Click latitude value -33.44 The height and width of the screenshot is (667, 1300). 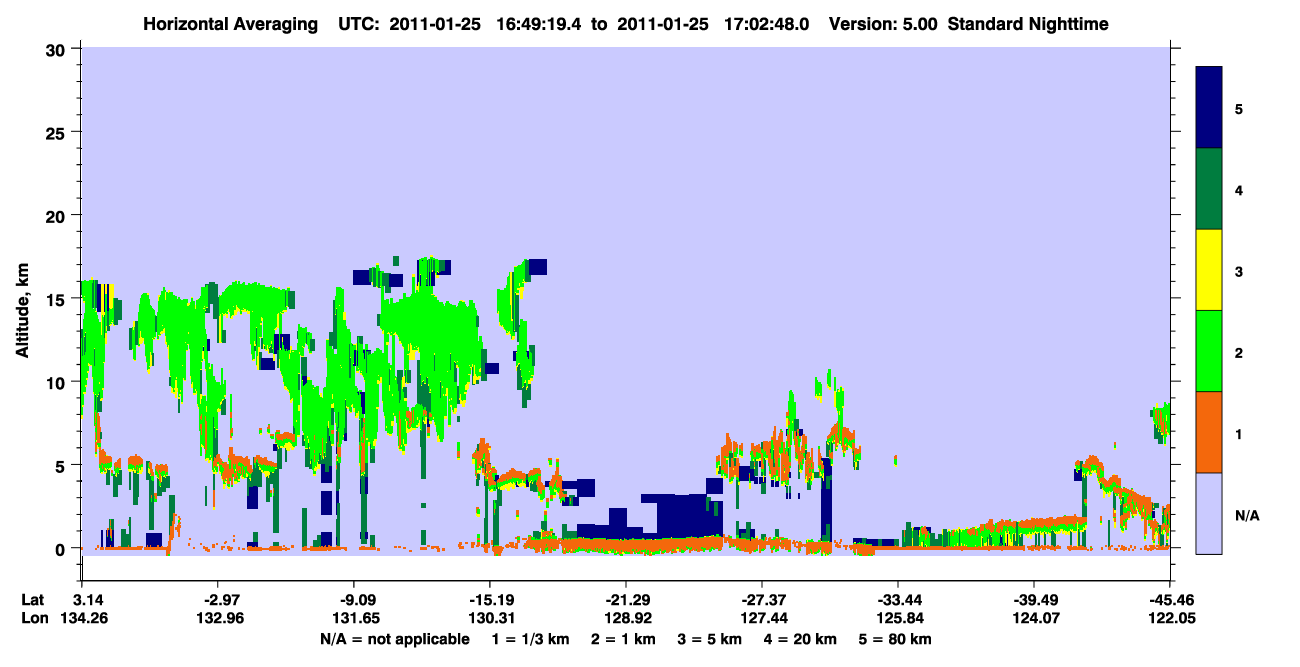tap(897, 600)
